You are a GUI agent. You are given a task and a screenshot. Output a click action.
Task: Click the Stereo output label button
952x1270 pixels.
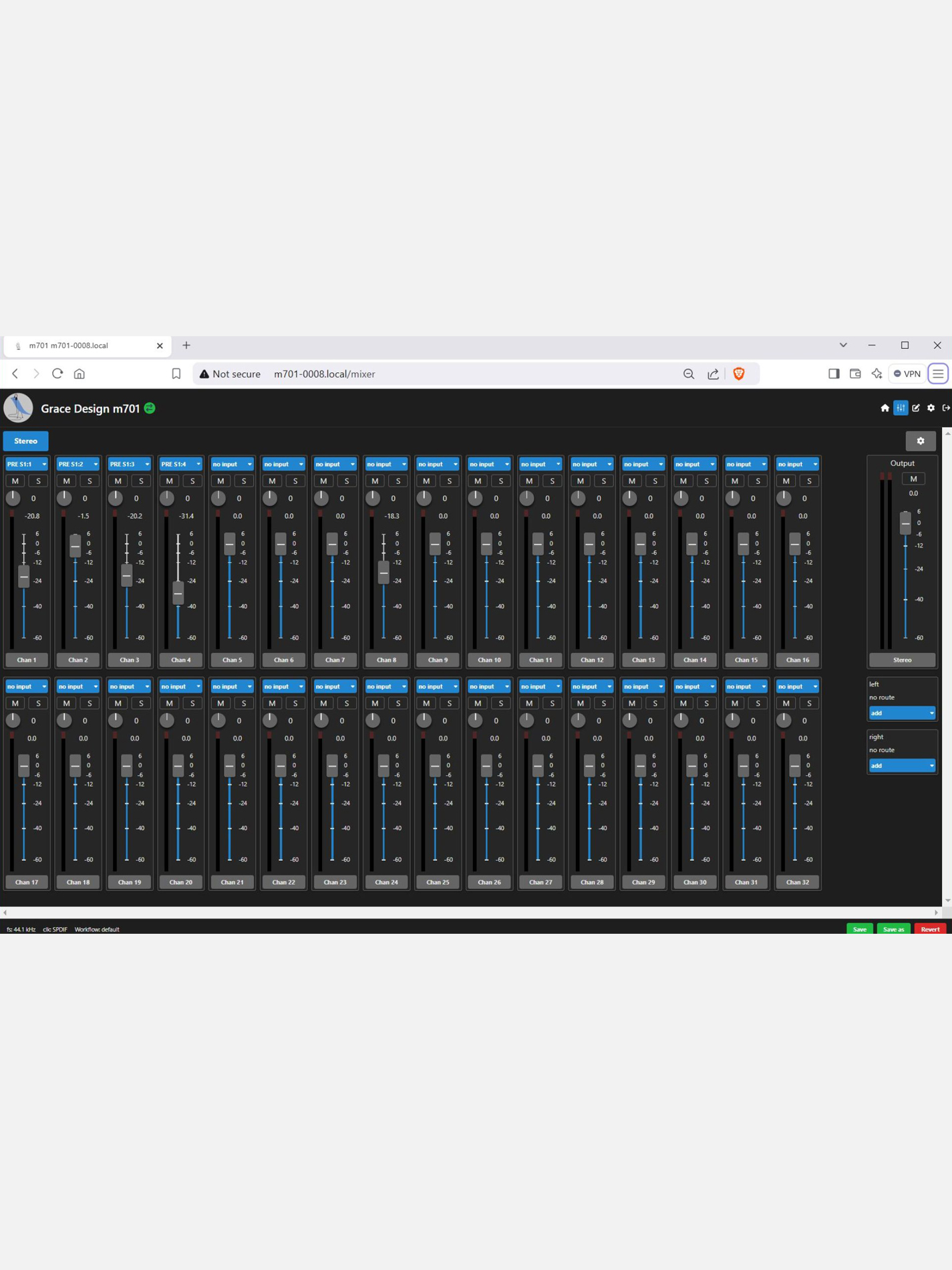[x=902, y=660]
